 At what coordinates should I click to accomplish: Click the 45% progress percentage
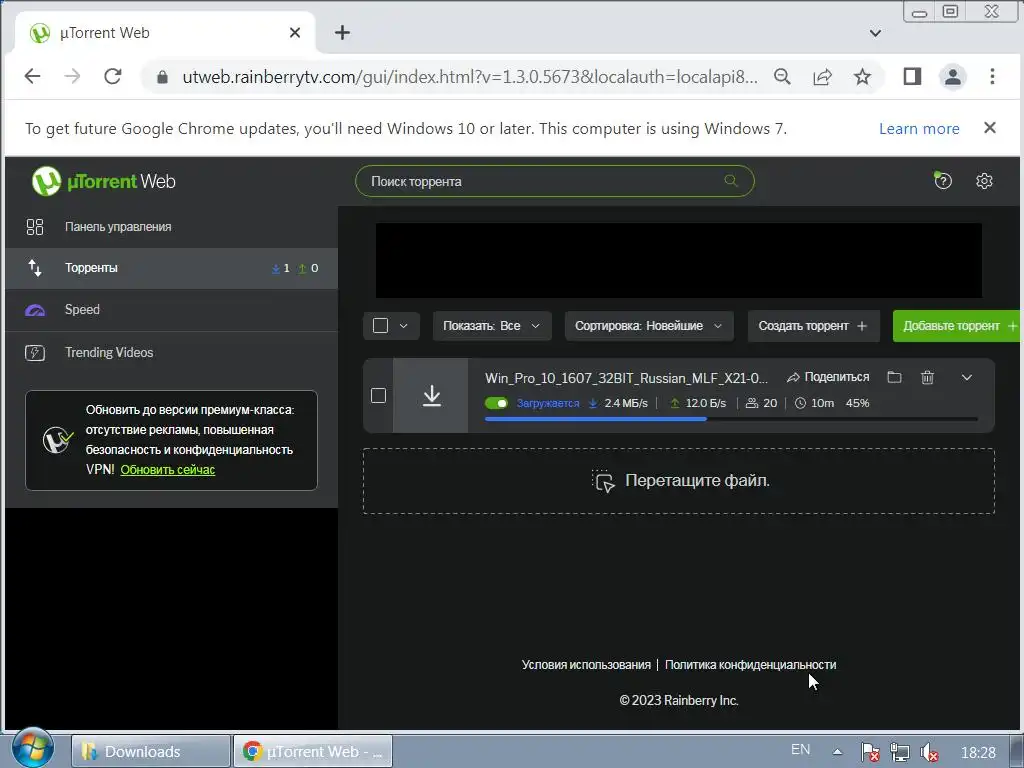tap(857, 403)
